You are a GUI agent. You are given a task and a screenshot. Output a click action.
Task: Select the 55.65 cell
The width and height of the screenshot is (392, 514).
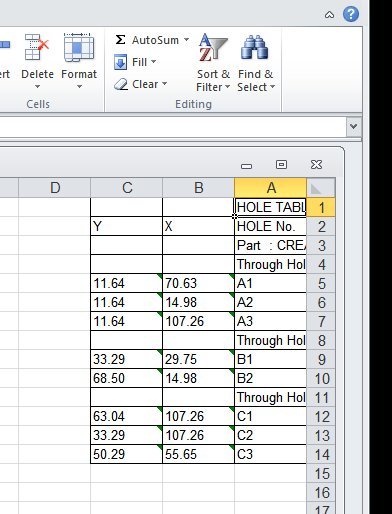coord(198,454)
